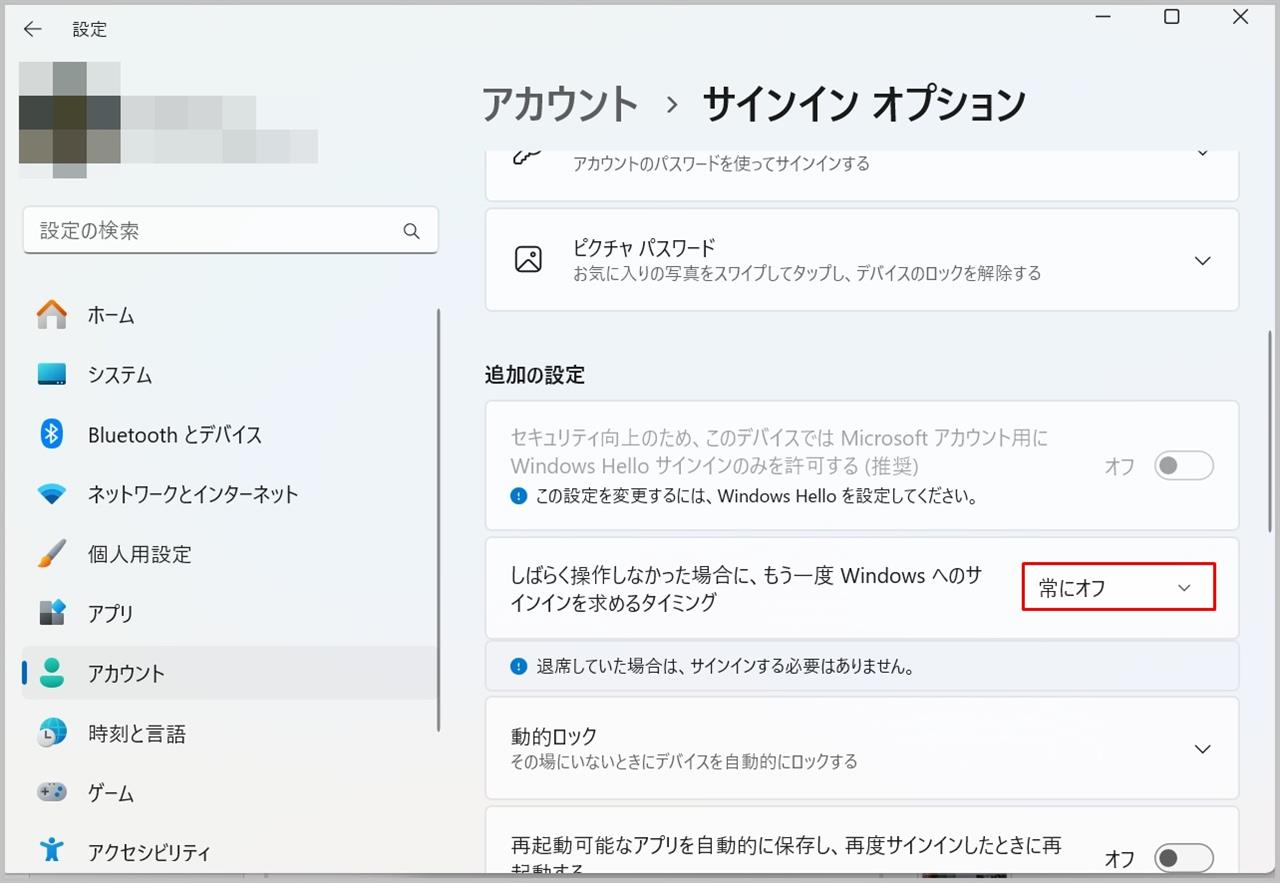Click the back arrow in Settings

point(33,29)
